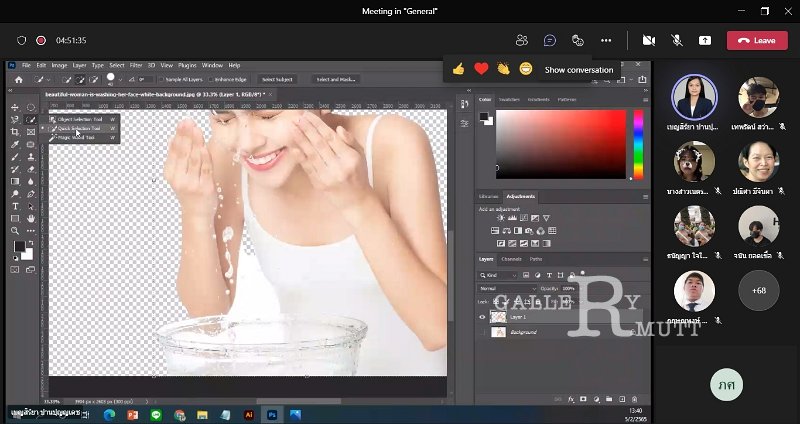Screen dimensions: 800x424
Task: Open the Color panel flyout menu
Action: click(645, 100)
